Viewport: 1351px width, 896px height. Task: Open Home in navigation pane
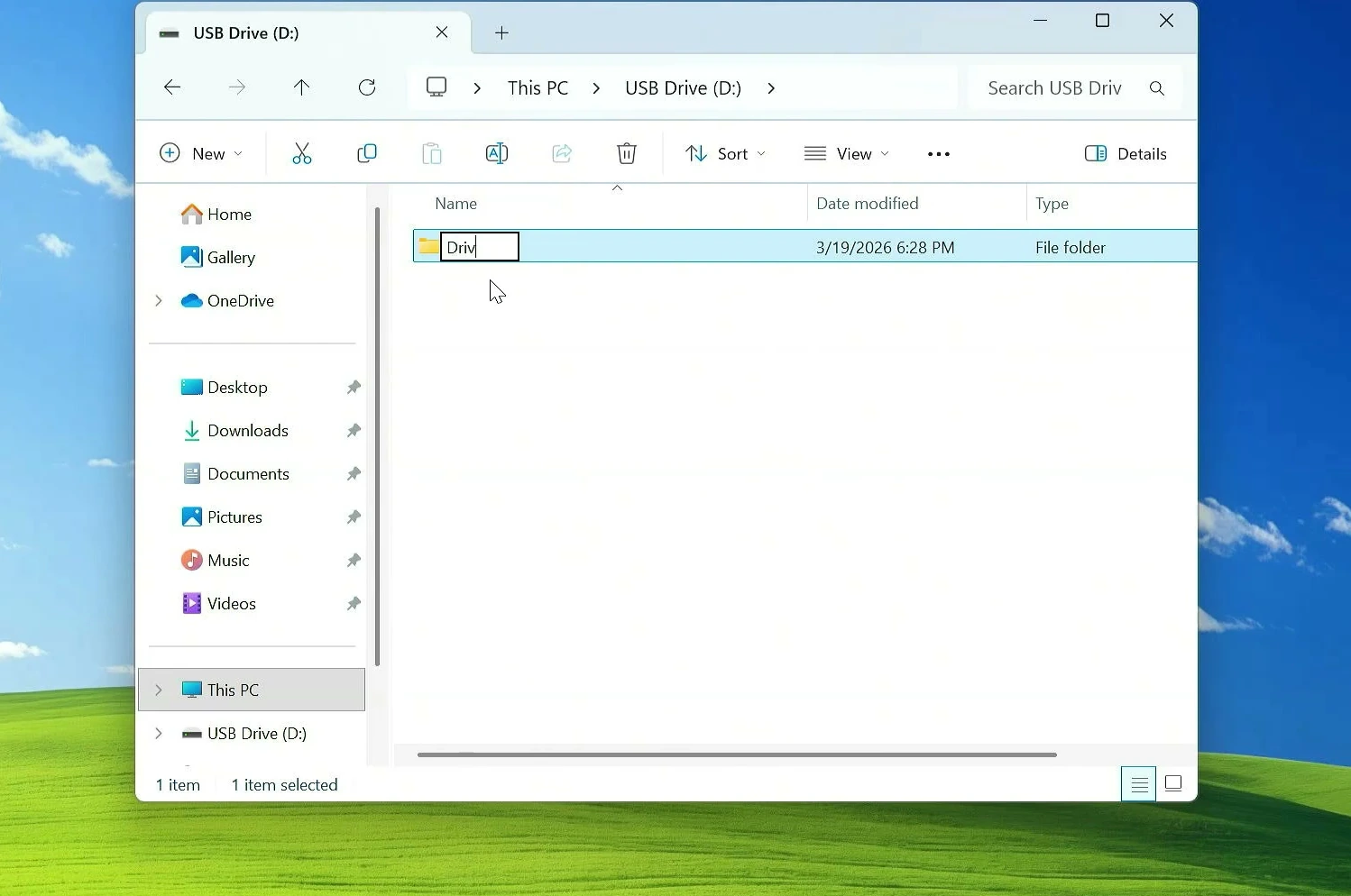216,214
